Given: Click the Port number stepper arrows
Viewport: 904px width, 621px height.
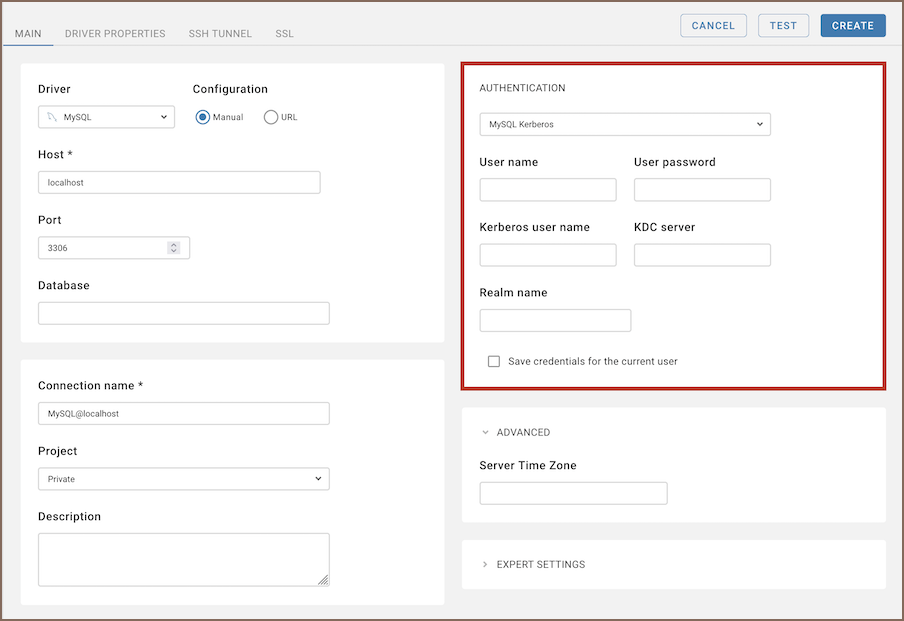Looking at the screenshot, I should pyautogui.click(x=173, y=247).
